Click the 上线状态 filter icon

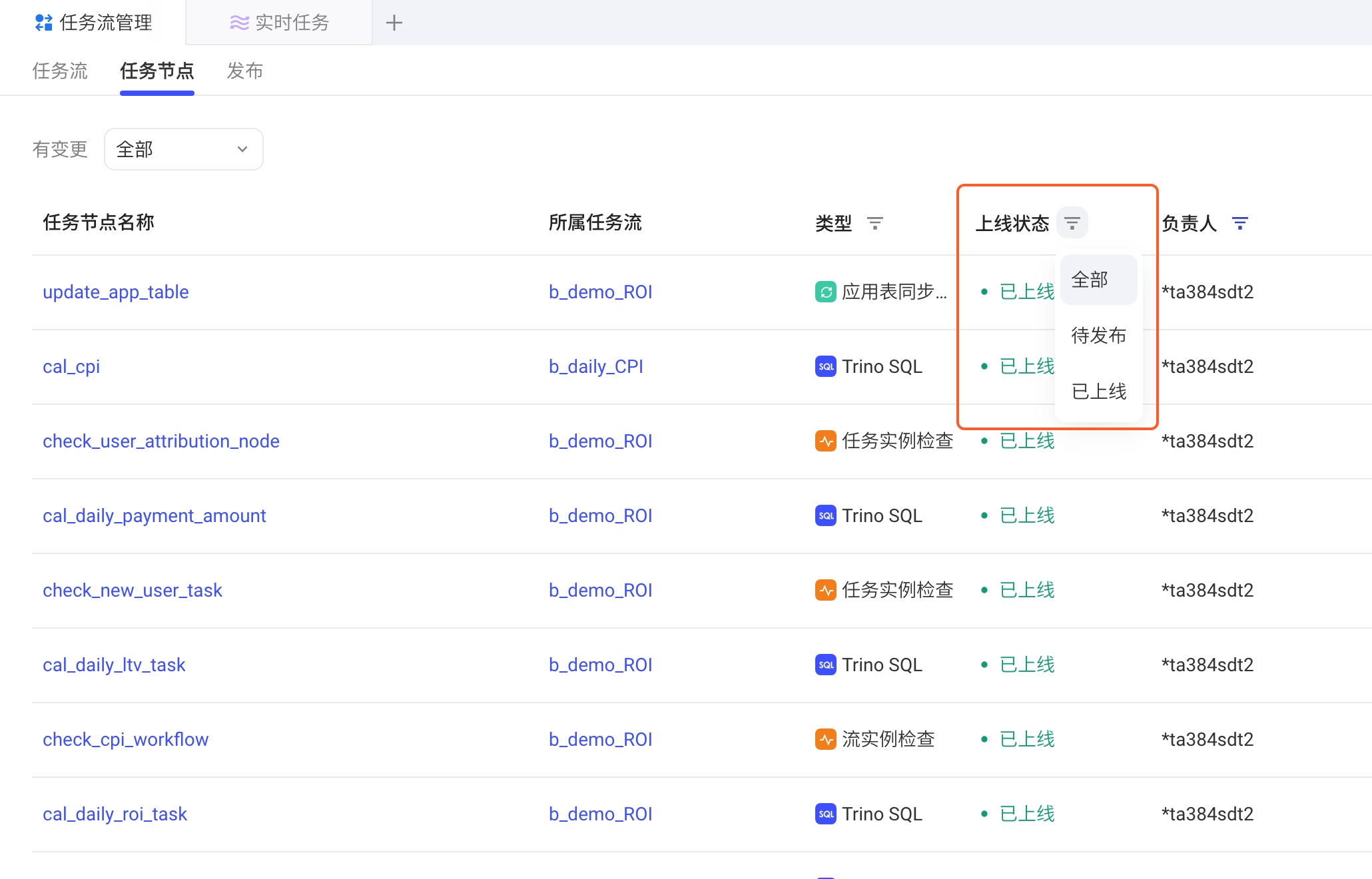(x=1072, y=222)
